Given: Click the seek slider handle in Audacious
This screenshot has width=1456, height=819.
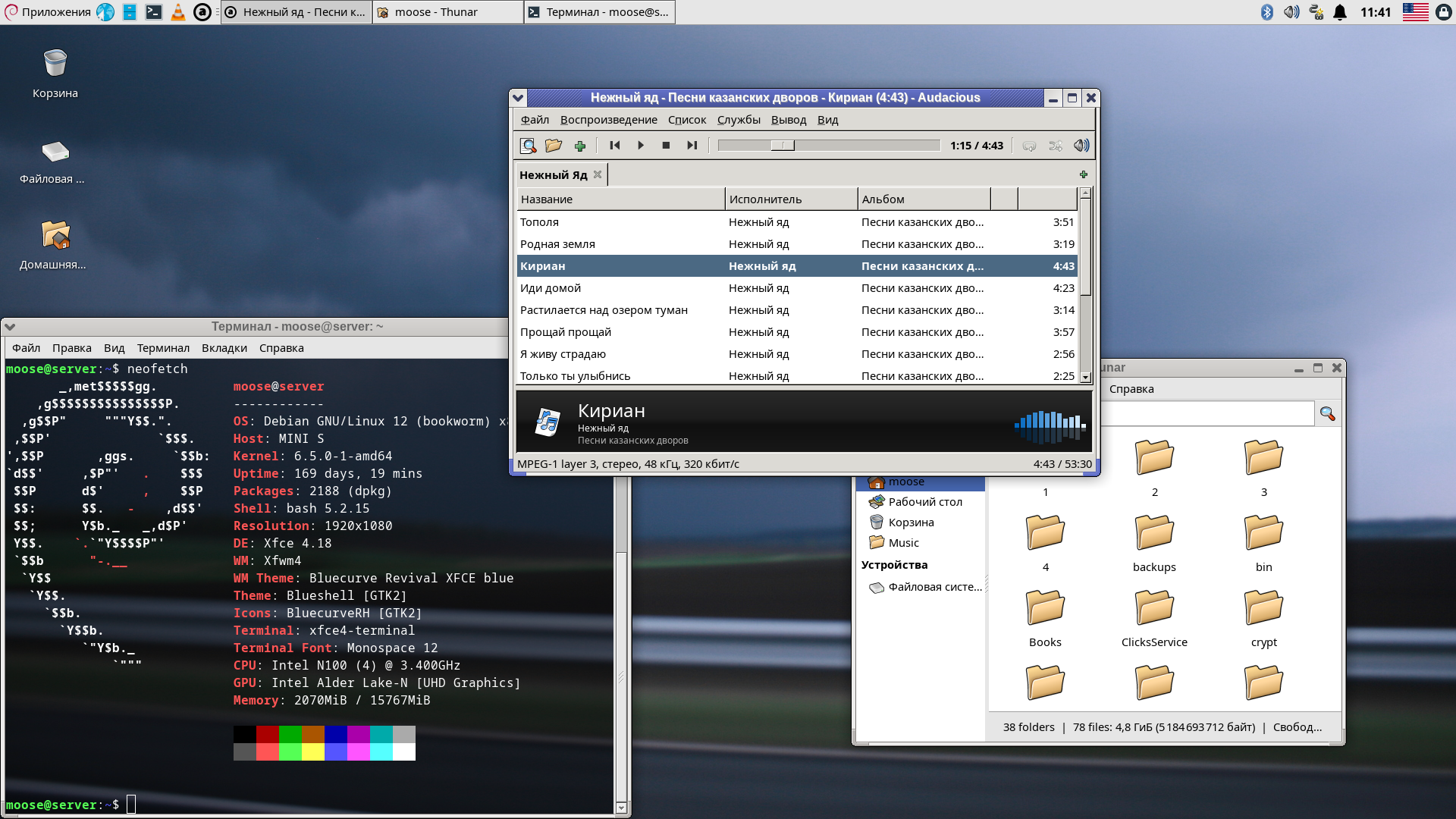Looking at the screenshot, I should tap(783, 146).
